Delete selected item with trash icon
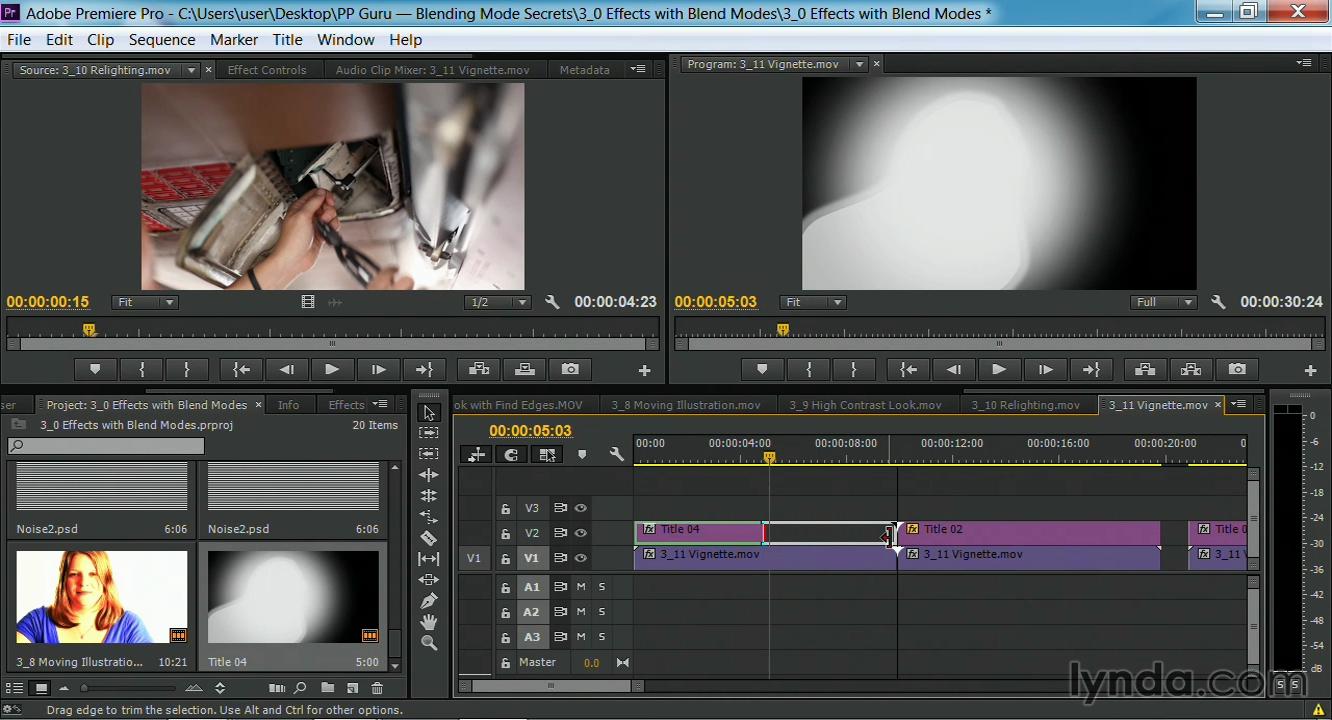Image resolution: width=1332 pixels, height=720 pixels. [377, 688]
